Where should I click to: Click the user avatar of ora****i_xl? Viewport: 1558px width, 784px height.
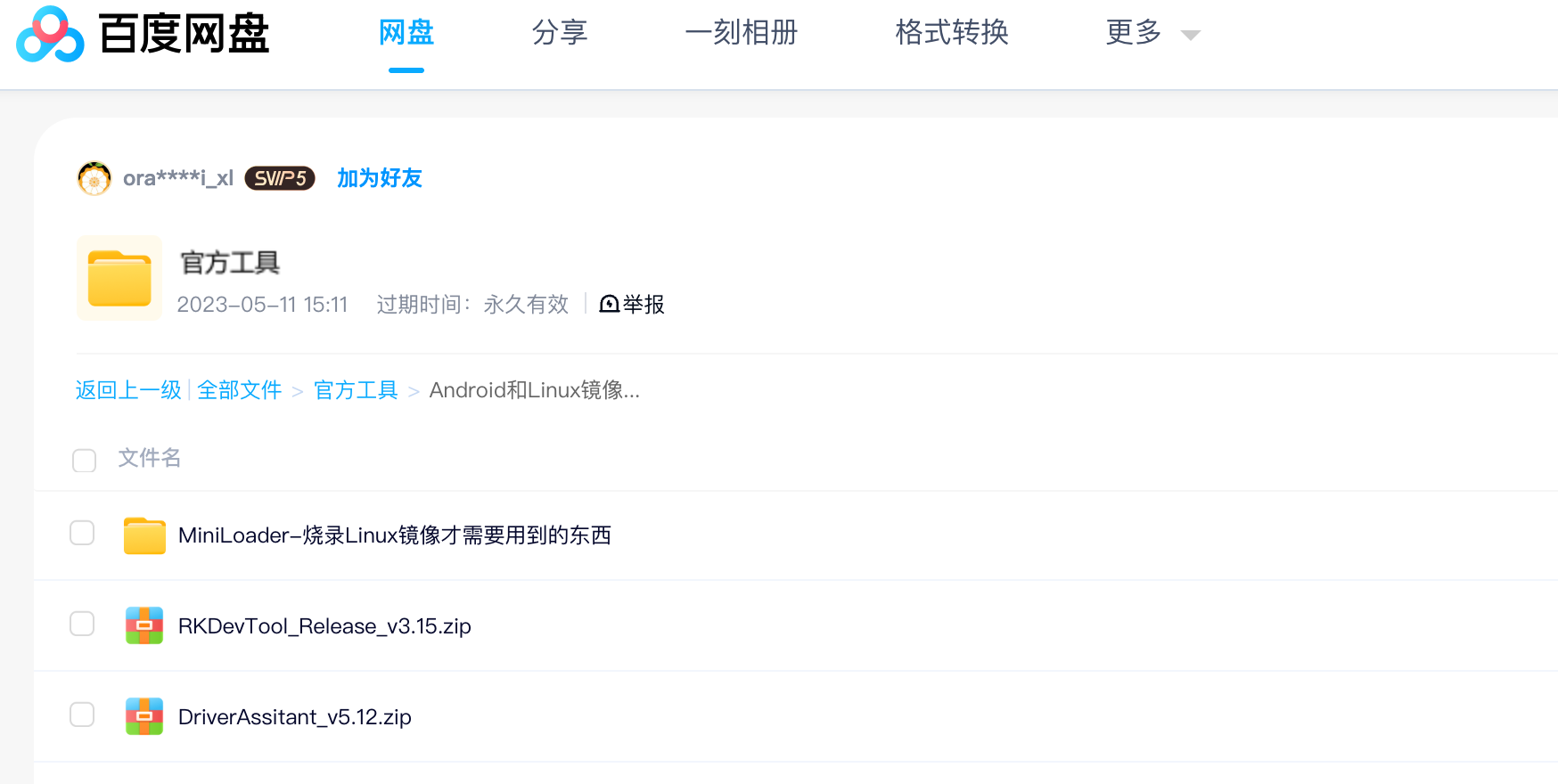[94, 178]
